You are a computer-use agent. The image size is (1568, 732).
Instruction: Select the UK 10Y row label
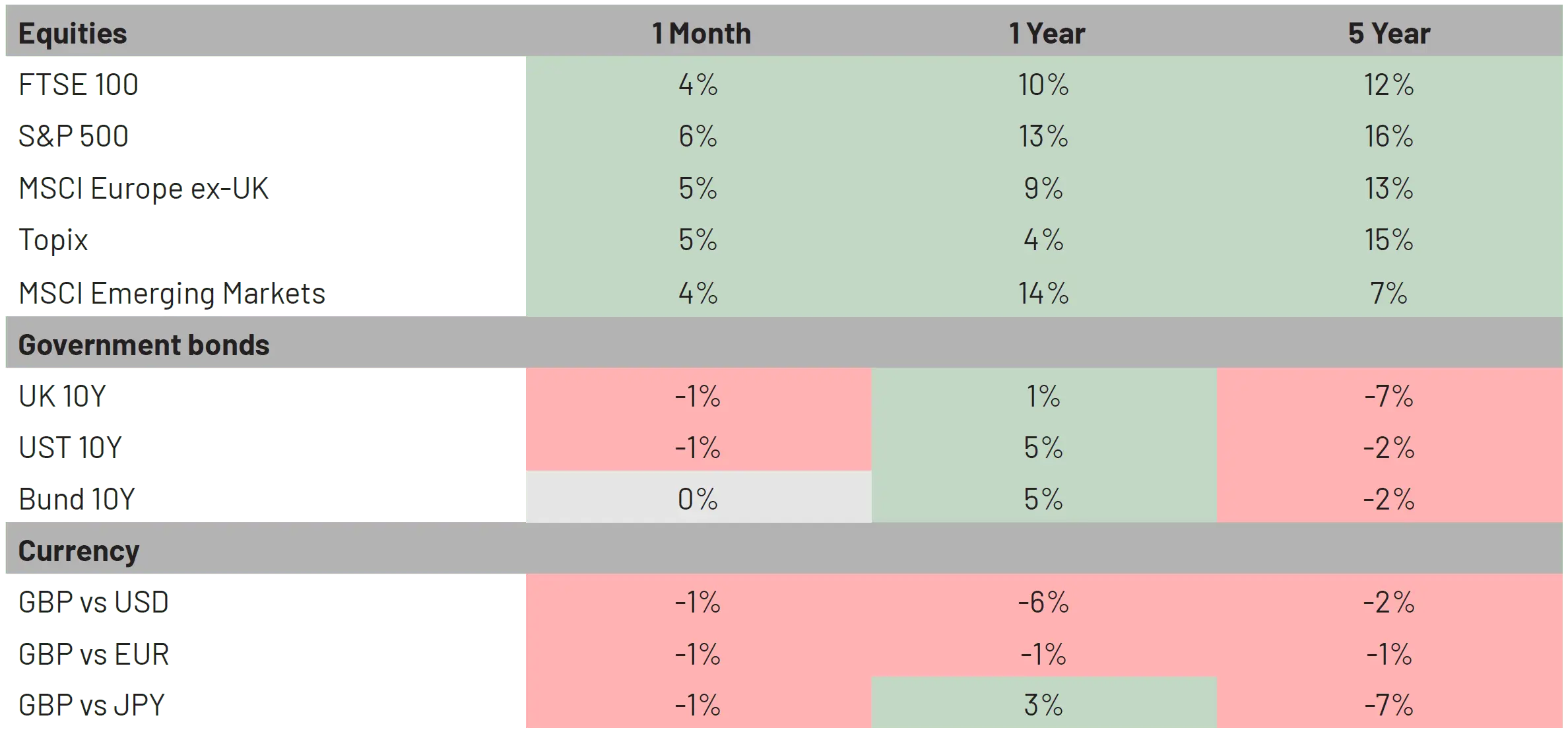pos(63,396)
